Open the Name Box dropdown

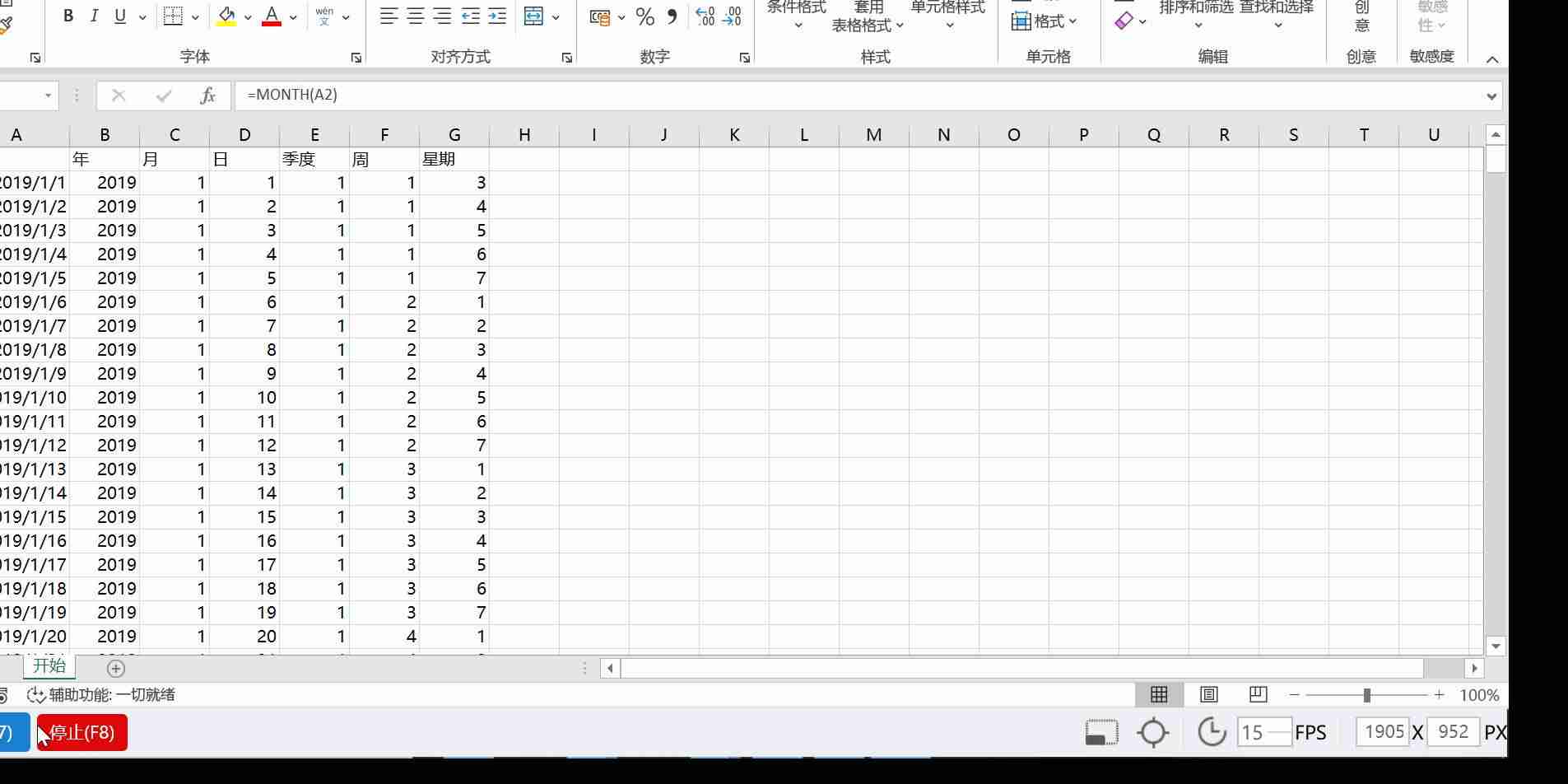[48, 96]
